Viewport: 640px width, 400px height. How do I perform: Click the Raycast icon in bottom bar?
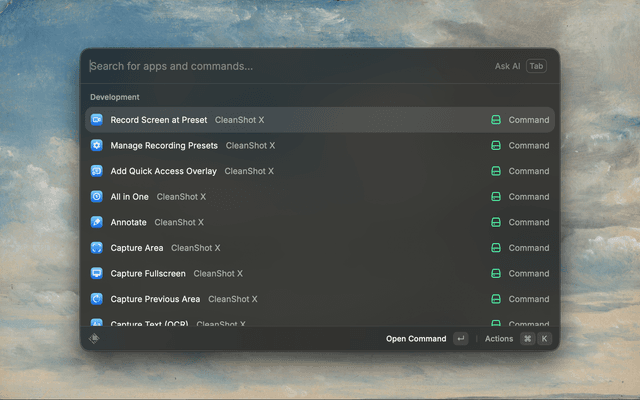click(94, 339)
